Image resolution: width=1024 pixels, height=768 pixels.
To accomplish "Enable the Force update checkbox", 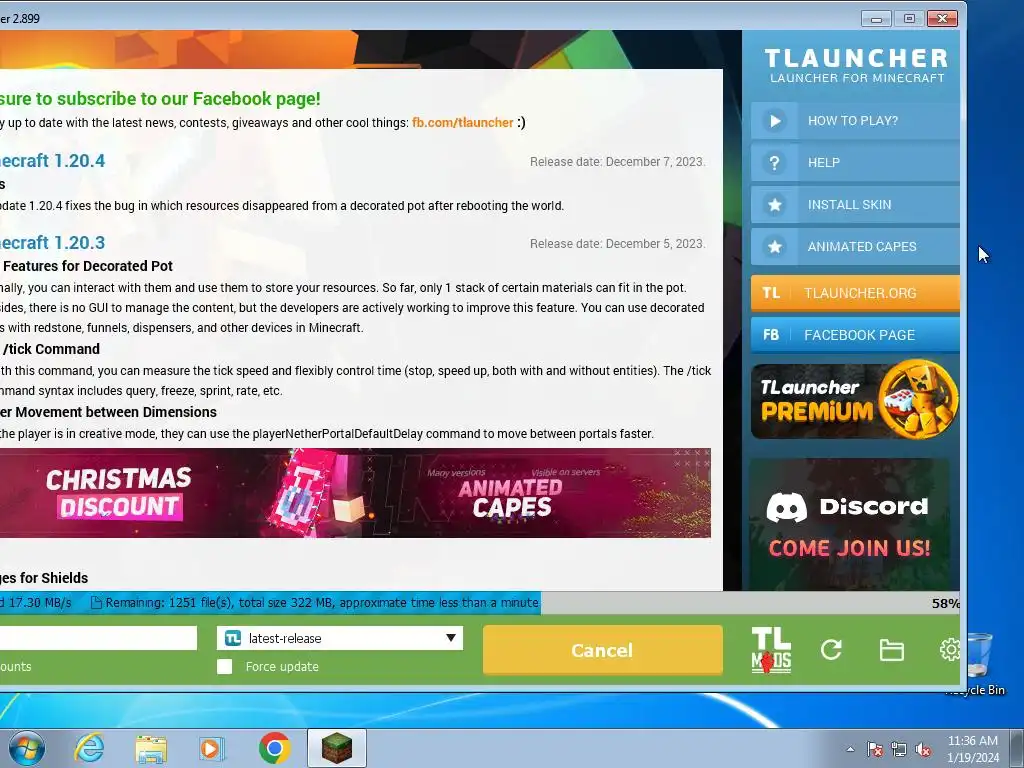I will [225, 667].
